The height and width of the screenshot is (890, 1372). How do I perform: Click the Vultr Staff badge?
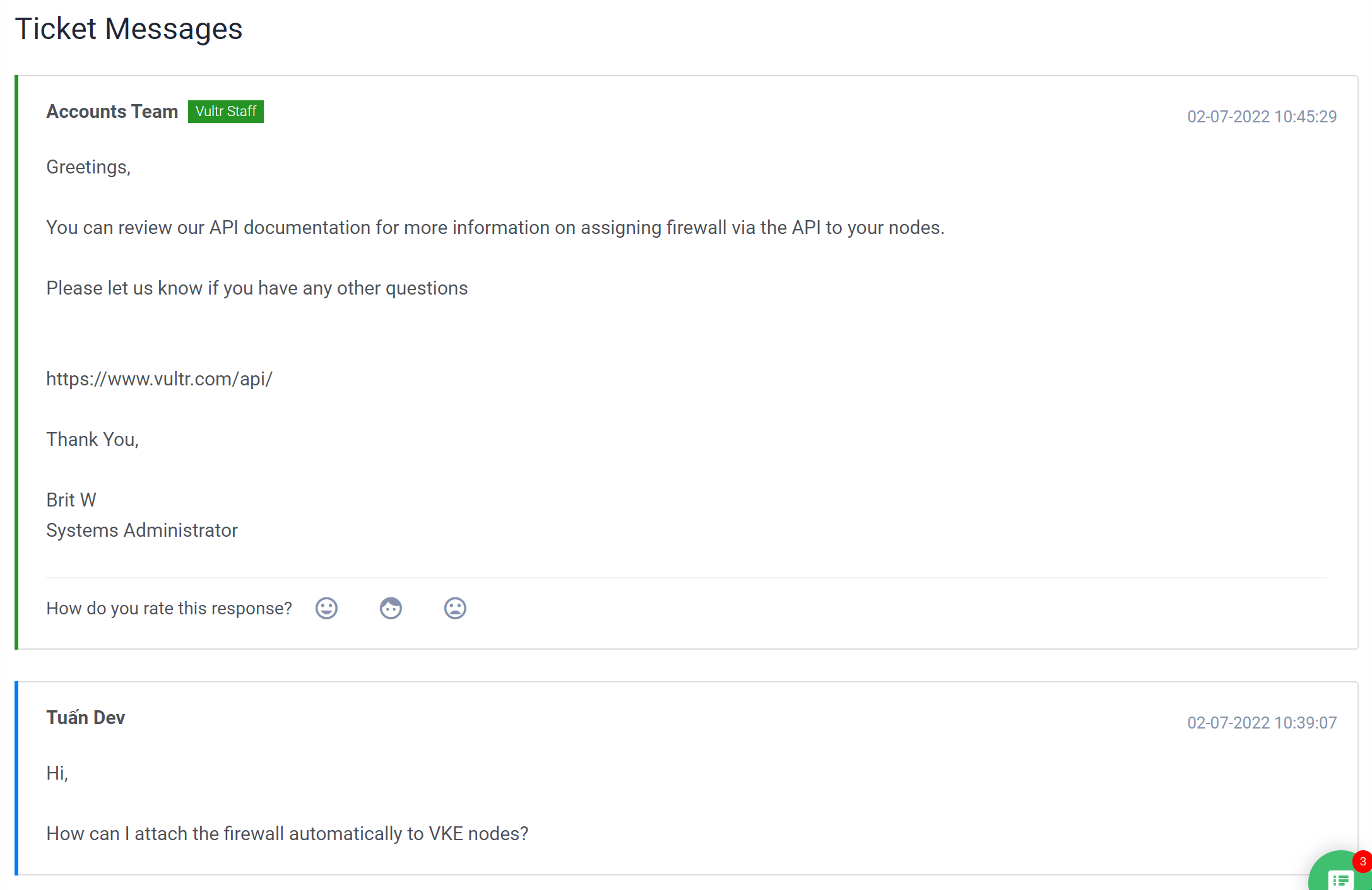(226, 112)
